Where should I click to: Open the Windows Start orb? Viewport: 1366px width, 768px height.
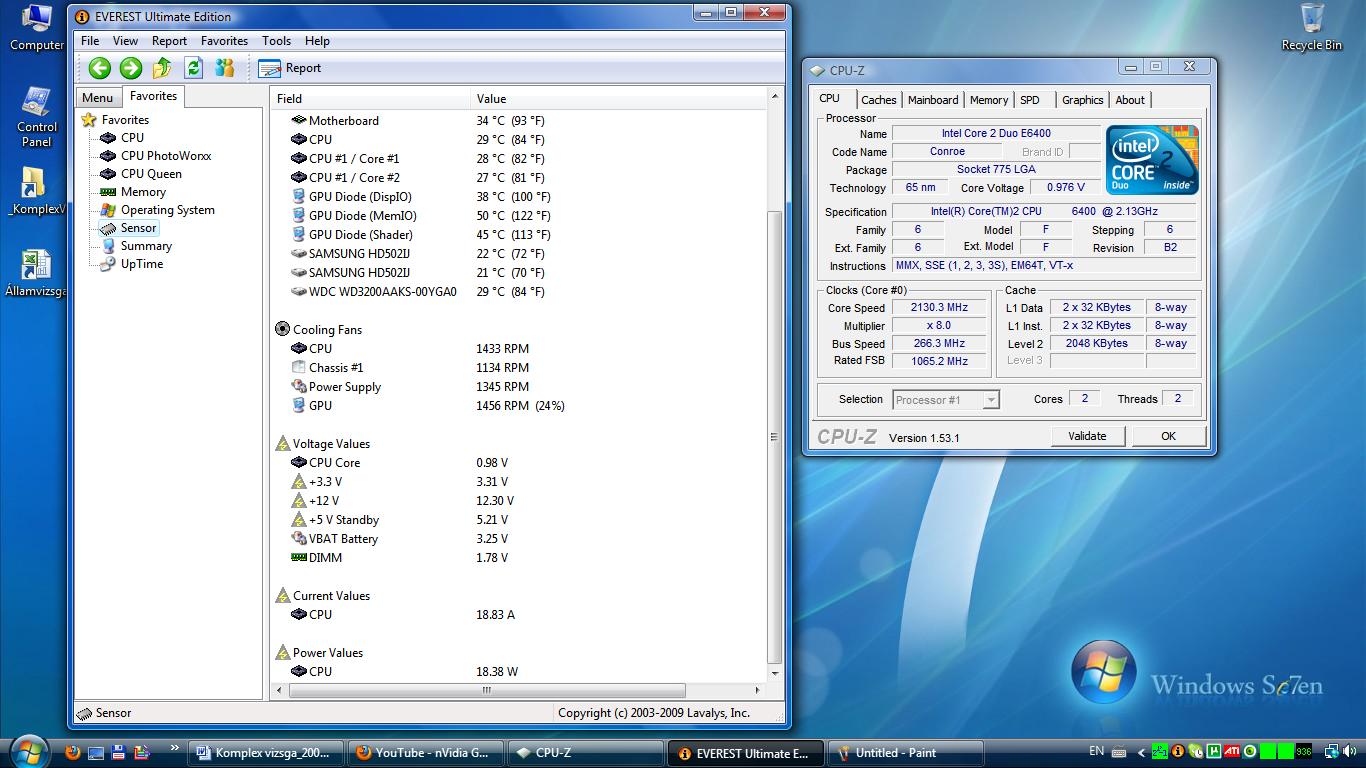click(29, 750)
